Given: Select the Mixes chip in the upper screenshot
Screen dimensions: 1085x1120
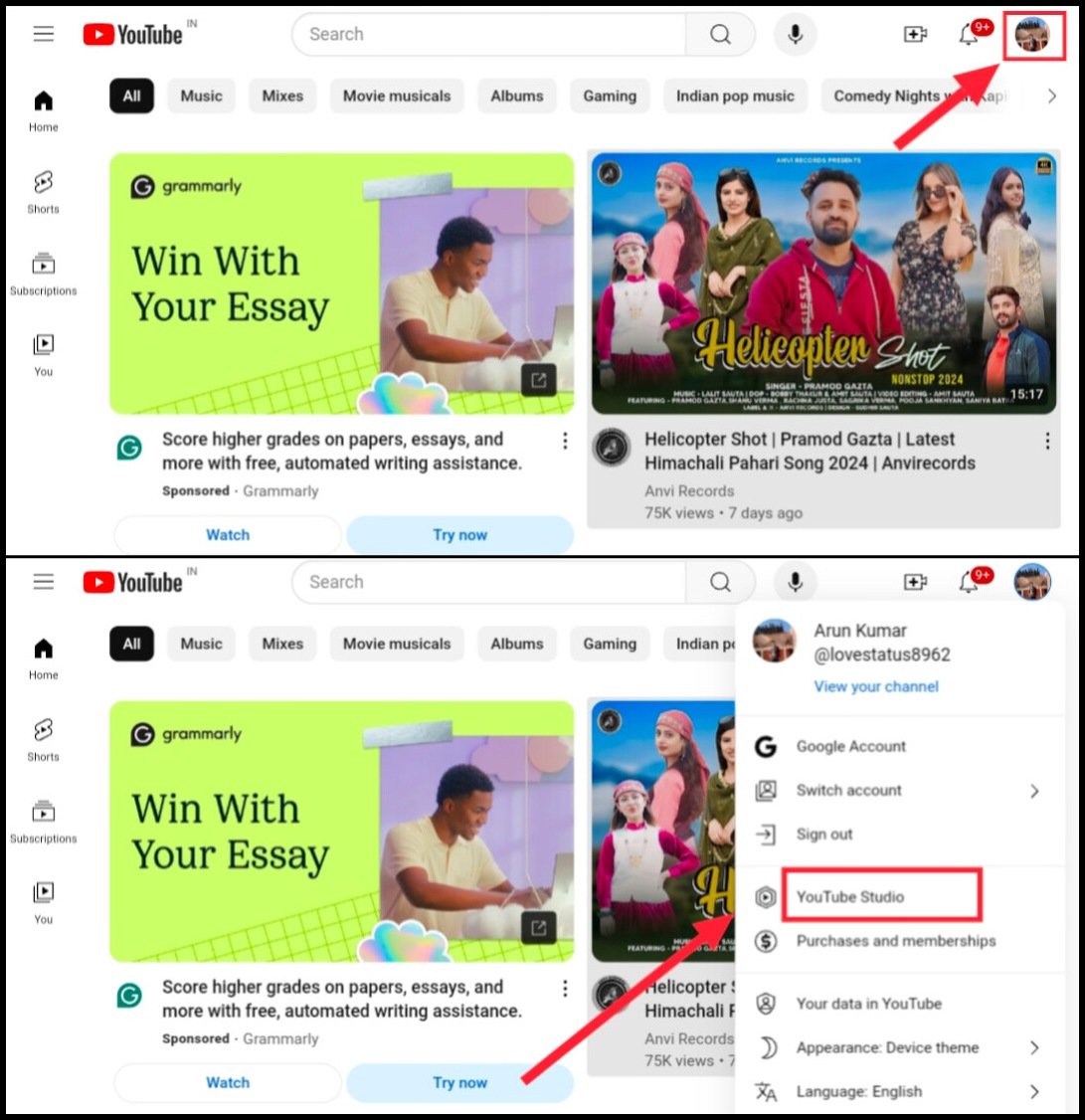Looking at the screenshot, I should tap(282, 95).
